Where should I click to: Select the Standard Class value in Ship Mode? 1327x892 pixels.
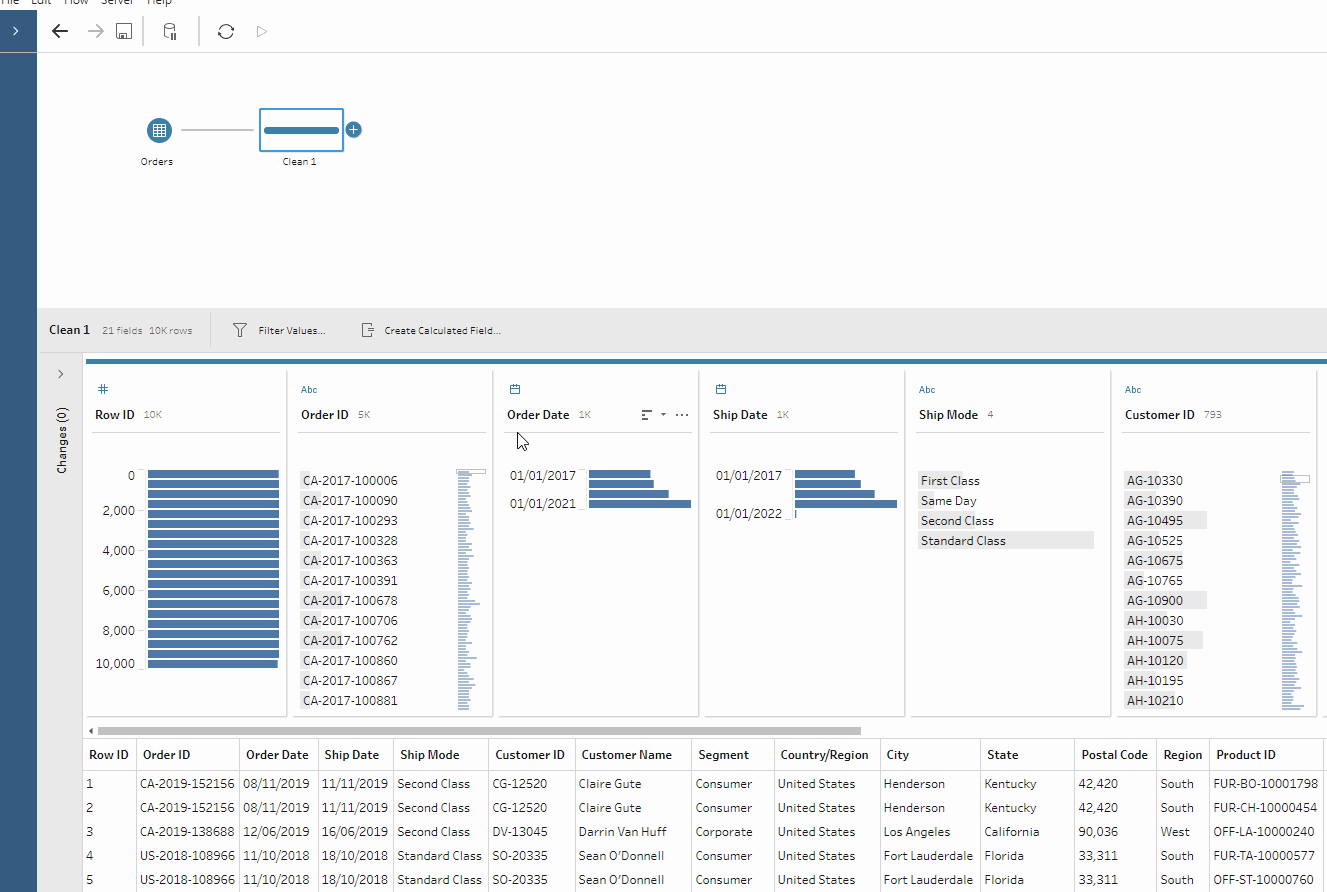click(x=963, y=540)
